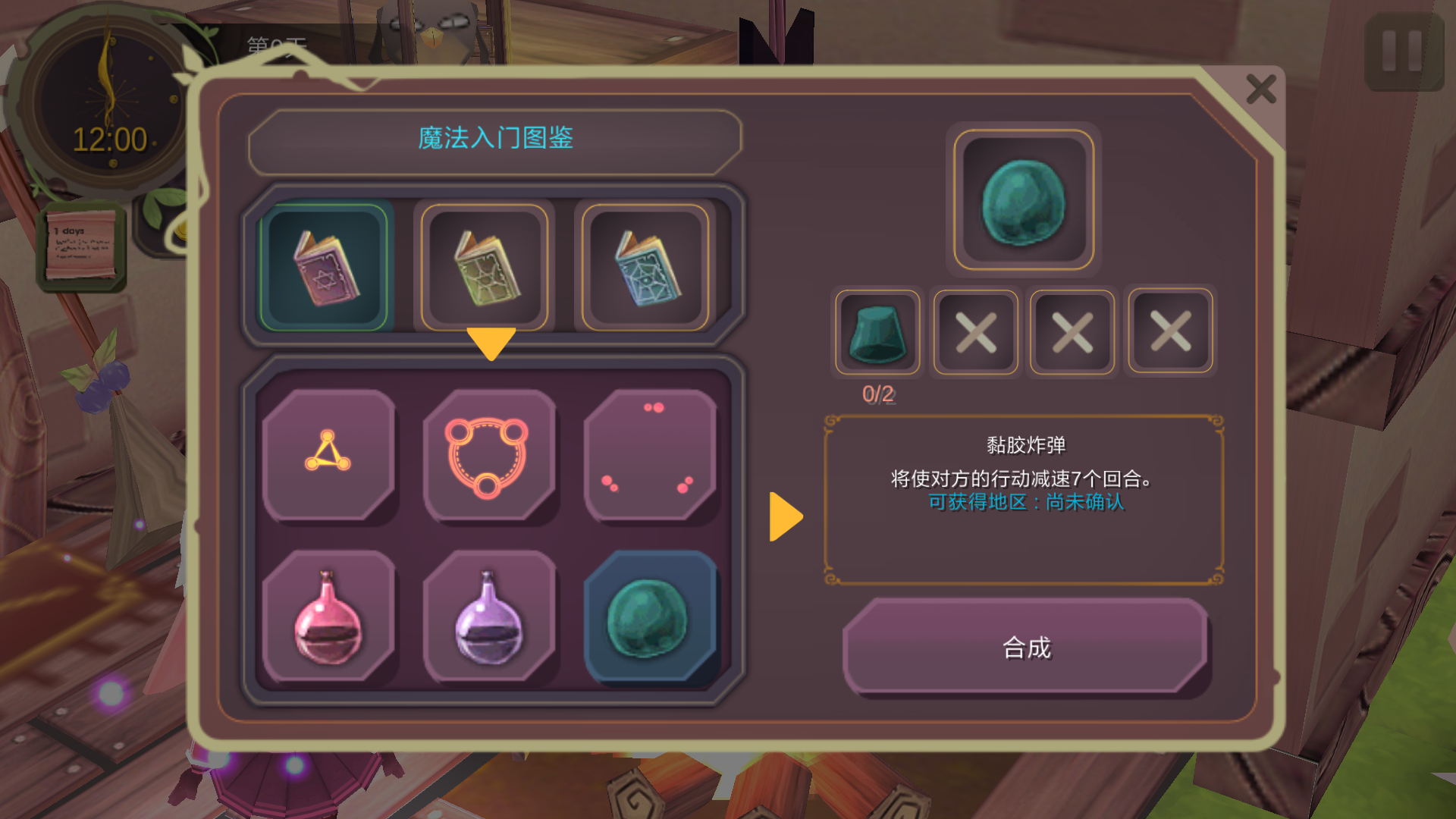Select the teal web spellbook
Image resolution: width=1456 pixels, height=819 pixels.
pos(645,268)
